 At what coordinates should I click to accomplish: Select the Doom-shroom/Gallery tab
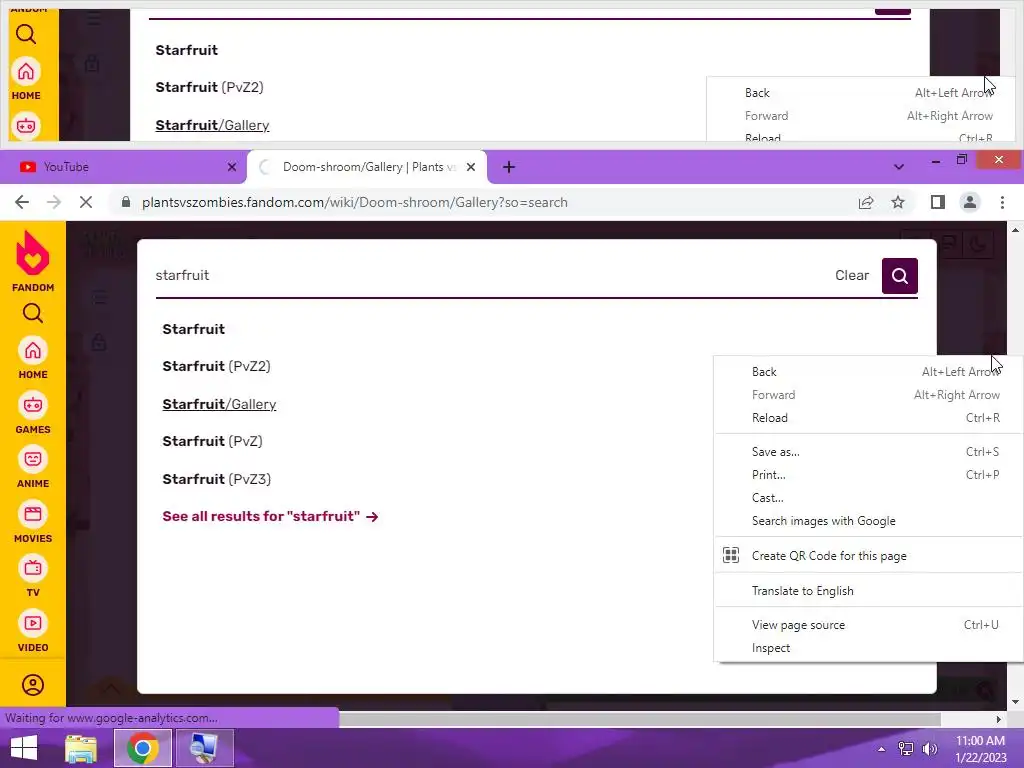click(x=367, y=167)
